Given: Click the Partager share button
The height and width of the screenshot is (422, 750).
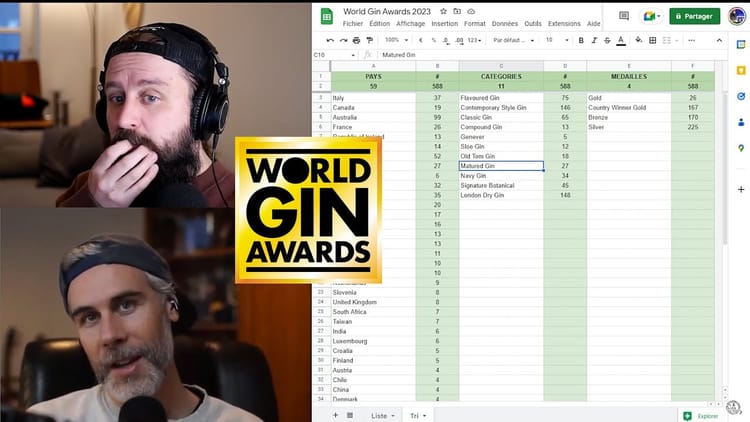Looking at the screenshot, I should point(695,16).
